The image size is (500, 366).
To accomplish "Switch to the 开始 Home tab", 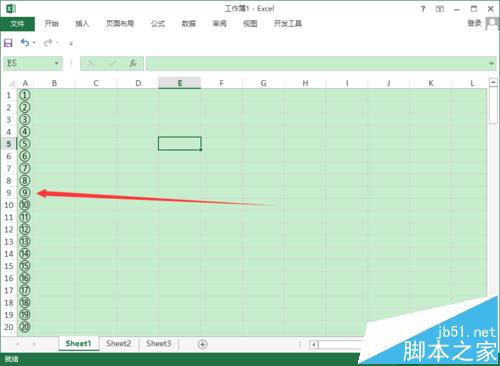I will click(52, 24).
